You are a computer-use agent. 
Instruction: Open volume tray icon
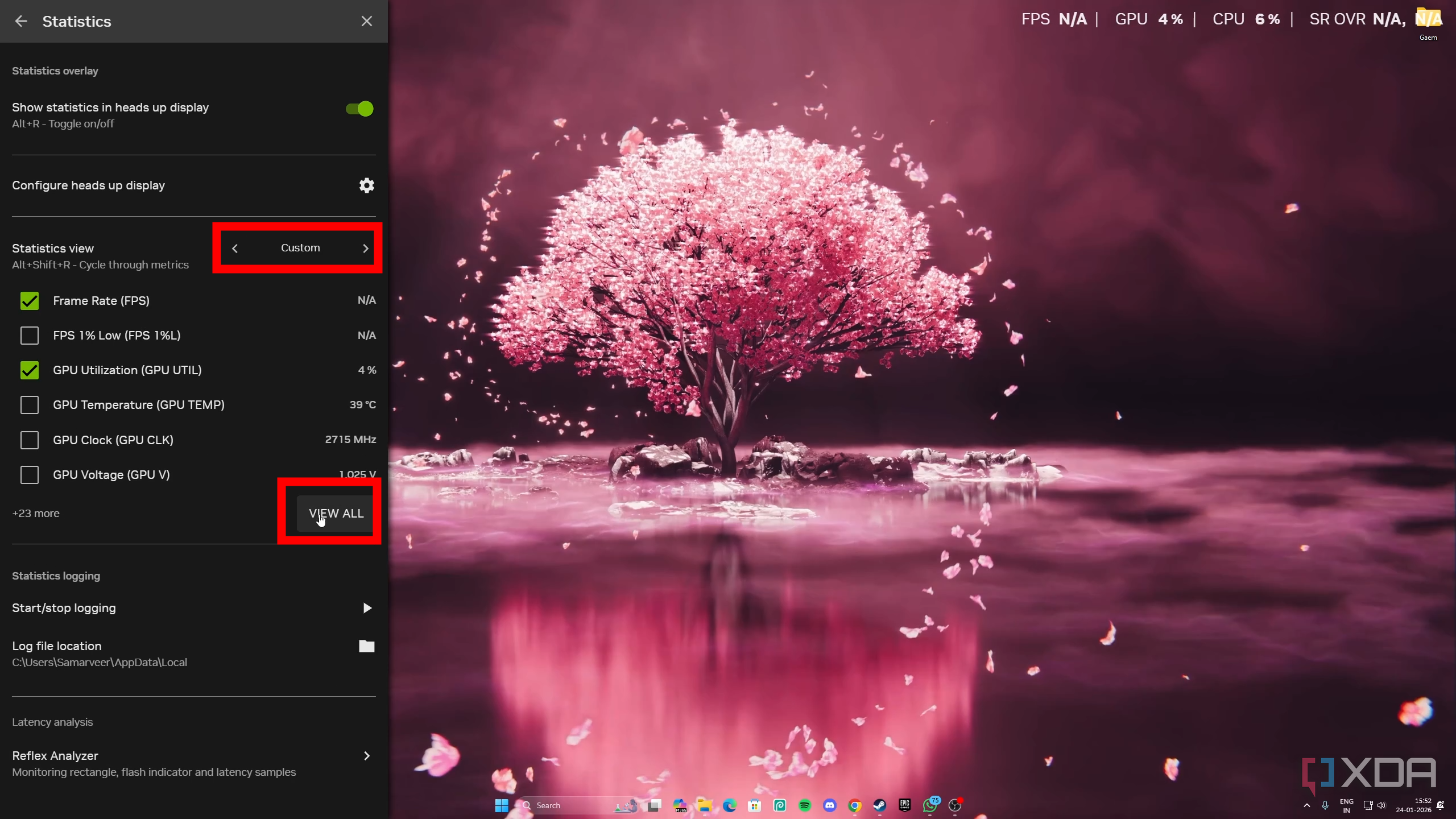pyautogui.click(x=1381, y=805)
